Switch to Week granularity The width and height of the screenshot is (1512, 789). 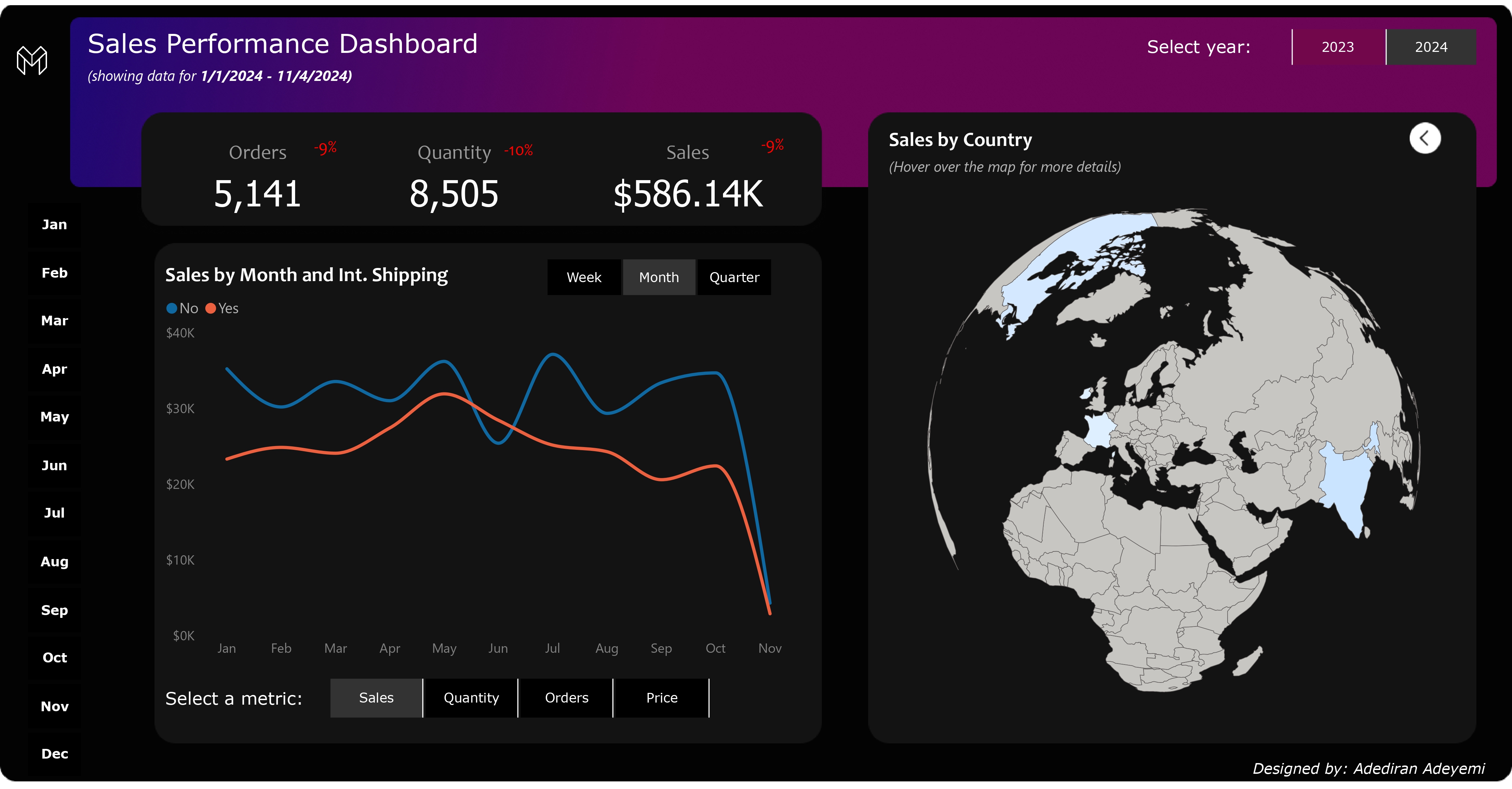(584, 277)
